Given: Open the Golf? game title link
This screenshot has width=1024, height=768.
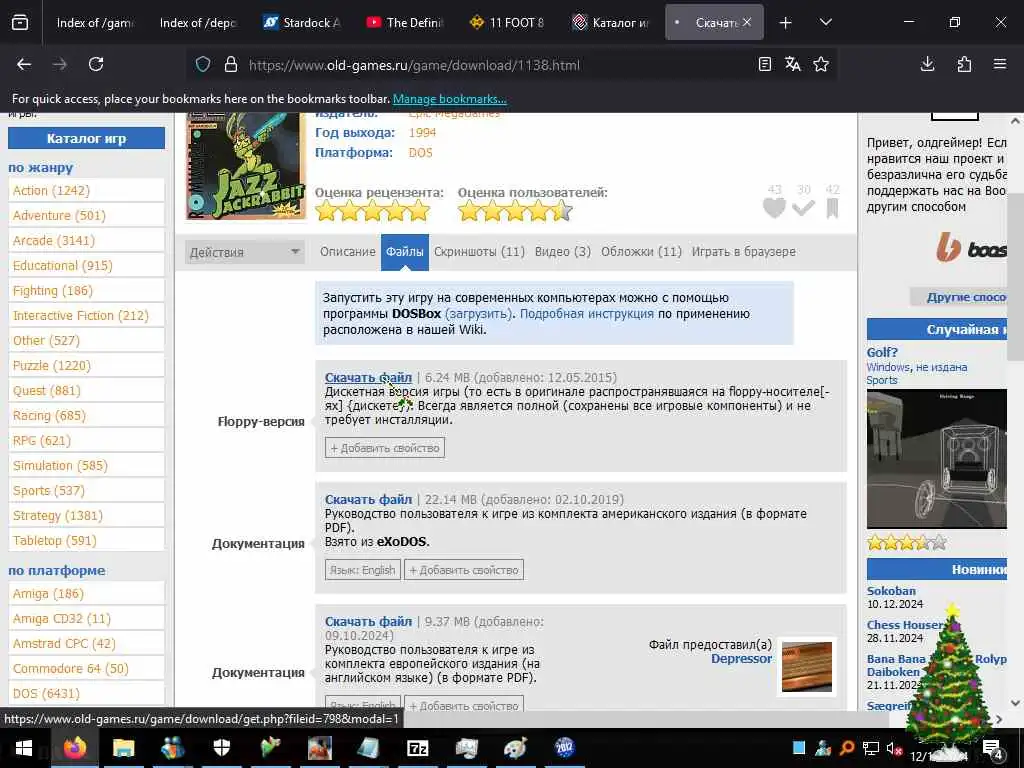Looking at the screenshot, I should [x=882, y=353].
